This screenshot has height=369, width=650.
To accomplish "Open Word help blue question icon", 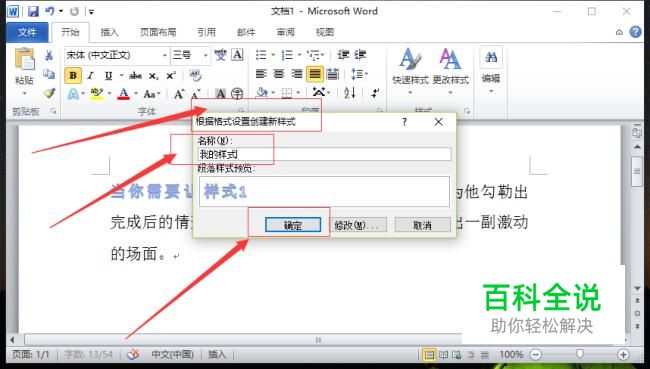I will click(635, 32).
